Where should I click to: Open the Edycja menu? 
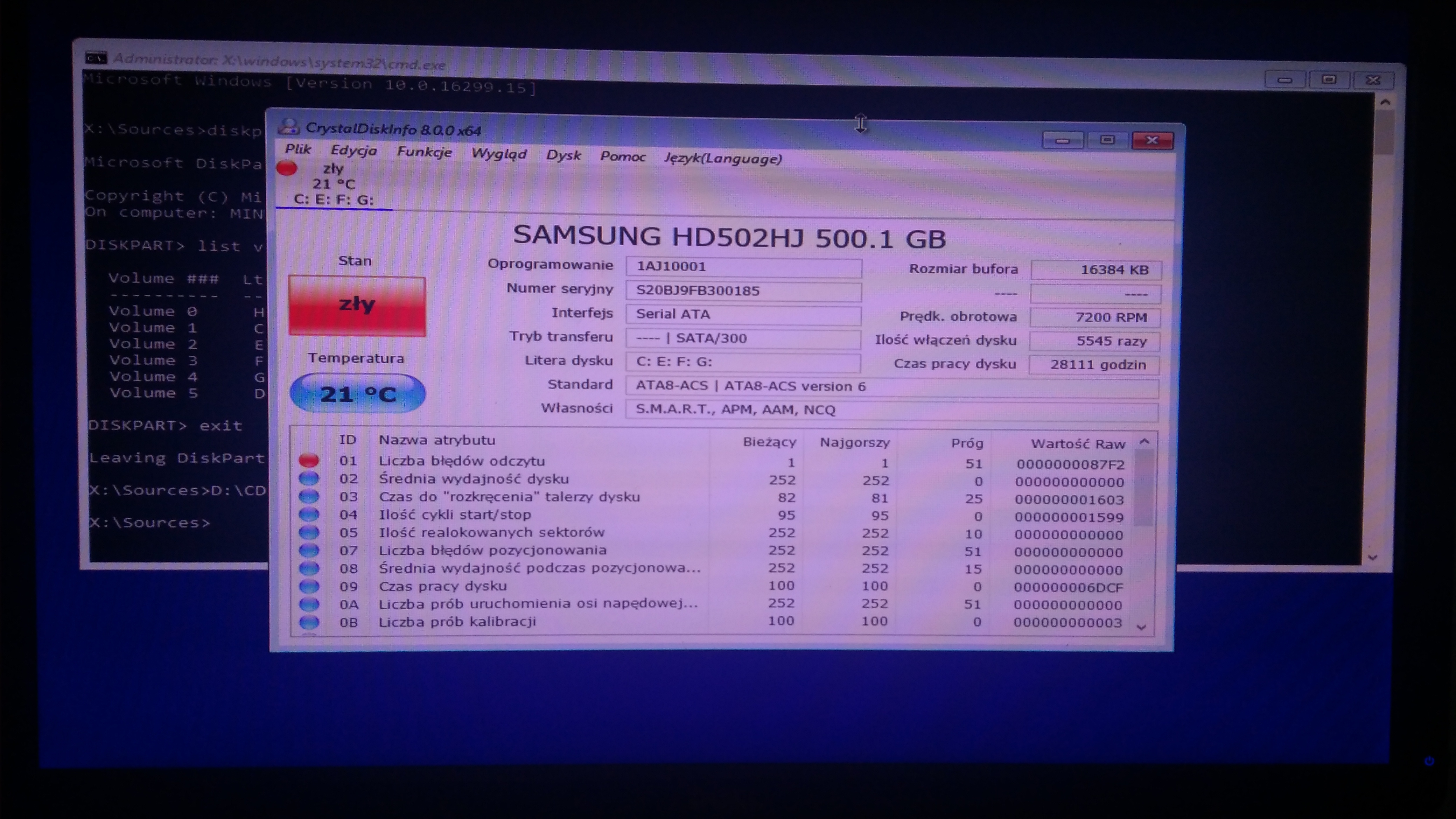tap(353, 151)
